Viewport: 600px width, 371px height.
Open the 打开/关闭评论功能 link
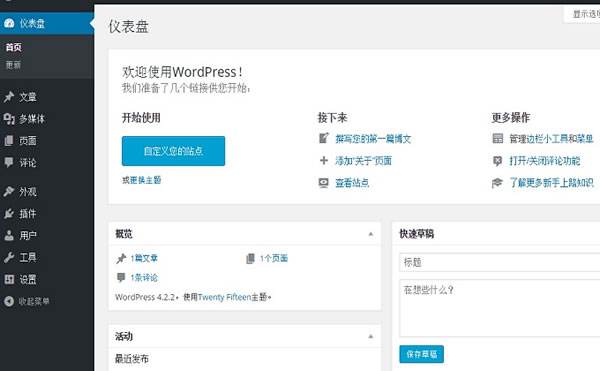545,161
